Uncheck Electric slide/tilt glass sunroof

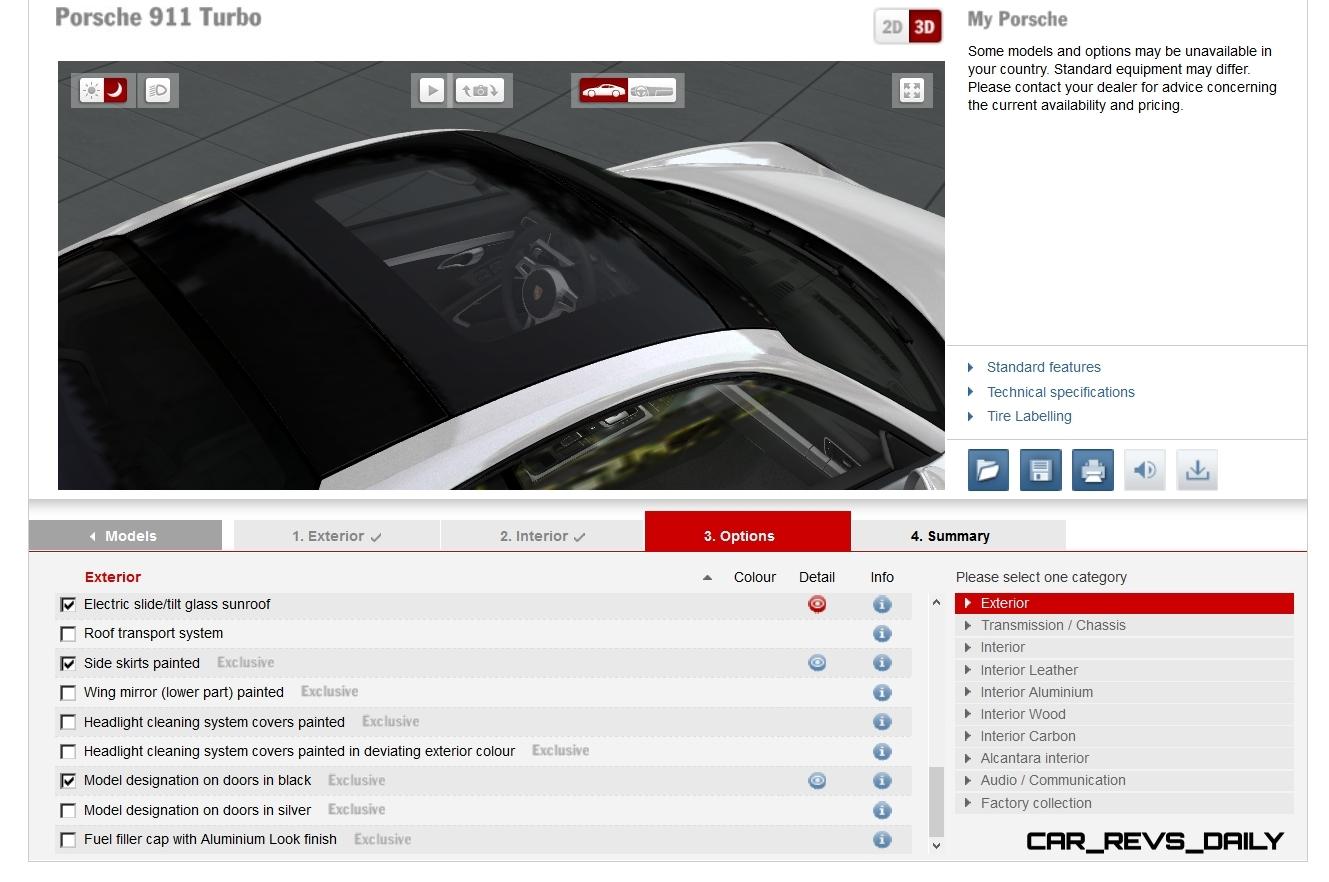(x=68, y=605)
